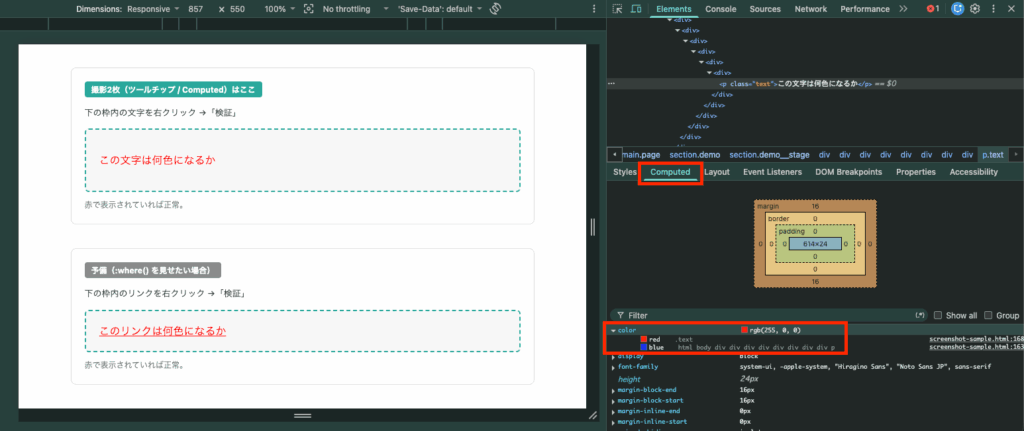Click the 614×24 content box in diagram
The height and width of the screenshot is (431, 1024).
tap(814, 244)
